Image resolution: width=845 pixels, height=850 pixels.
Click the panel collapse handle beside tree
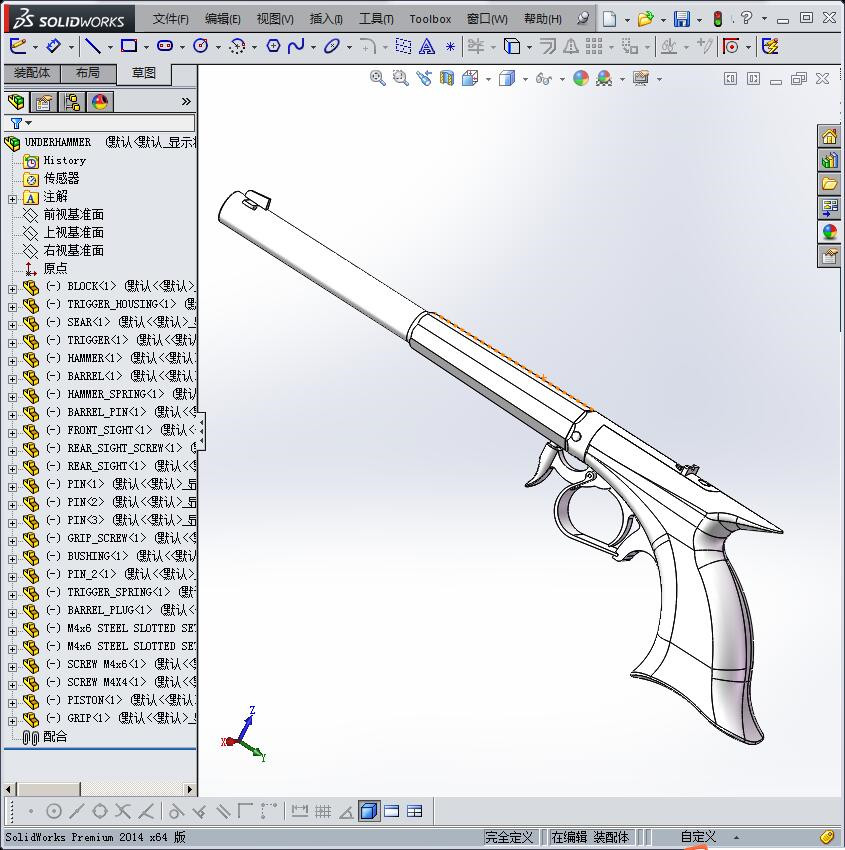coord(202,431)
